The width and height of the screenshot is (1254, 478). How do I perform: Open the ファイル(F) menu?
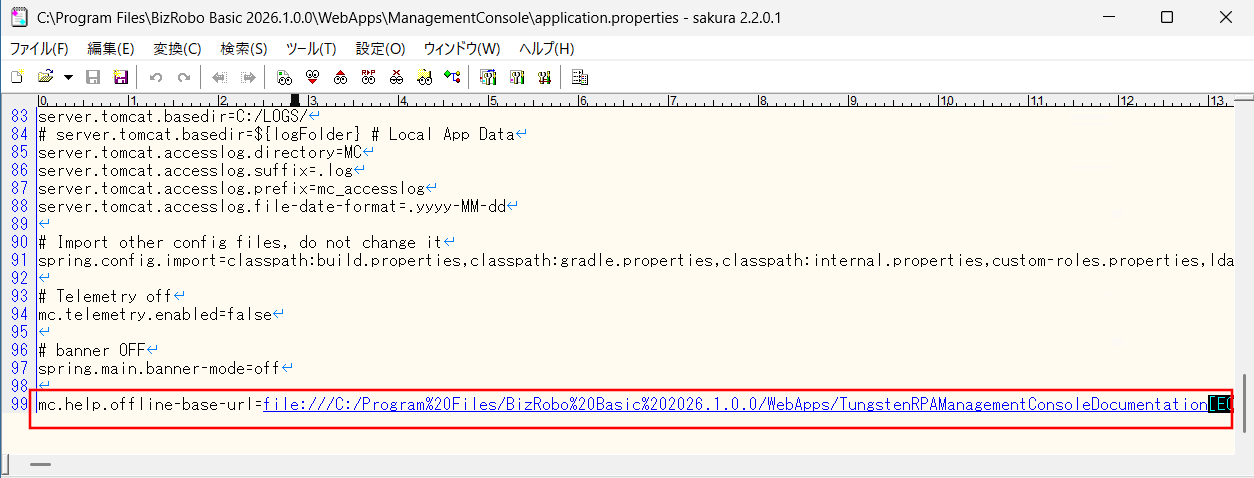coord(39,48)
